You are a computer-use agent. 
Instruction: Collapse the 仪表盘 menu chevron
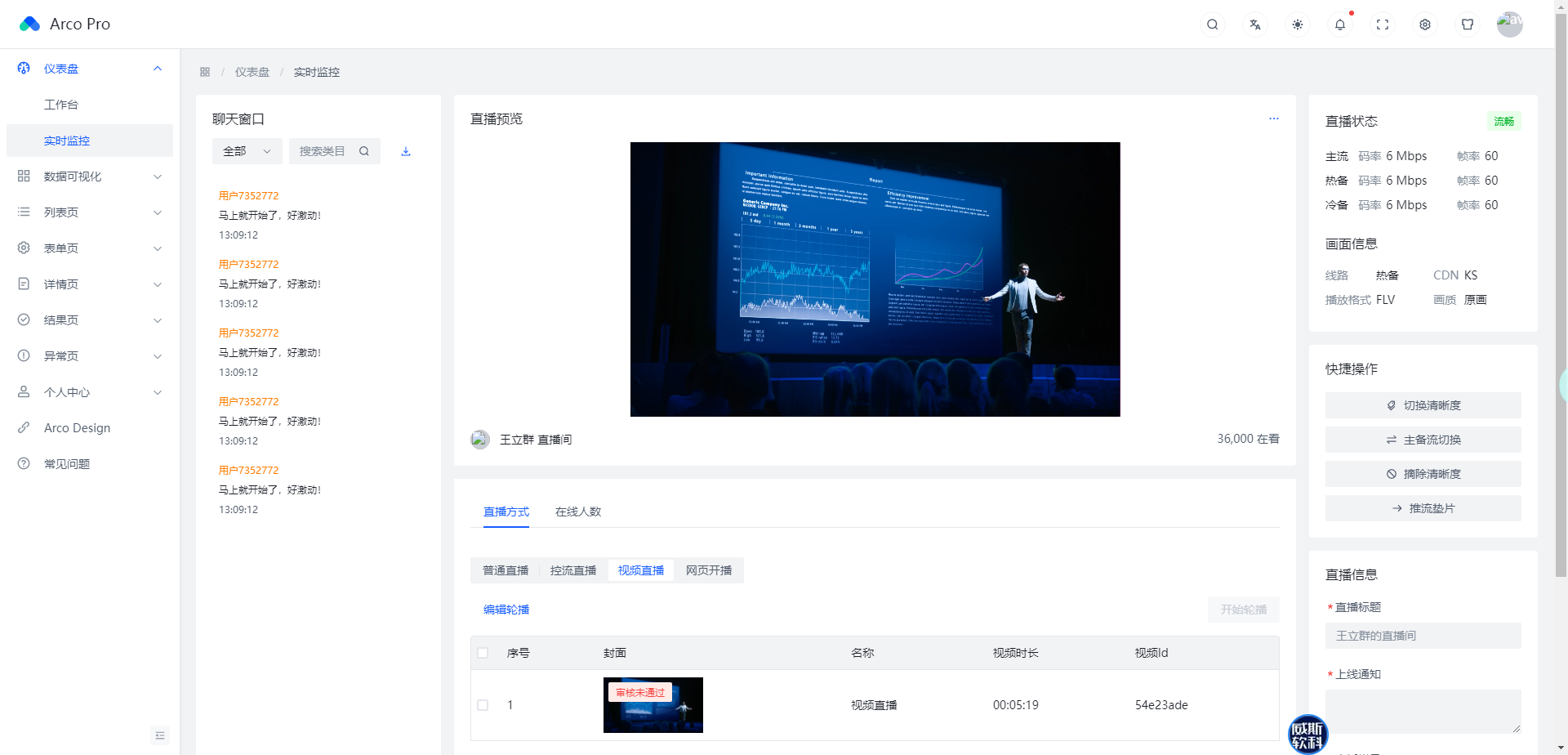pos(158,69)
